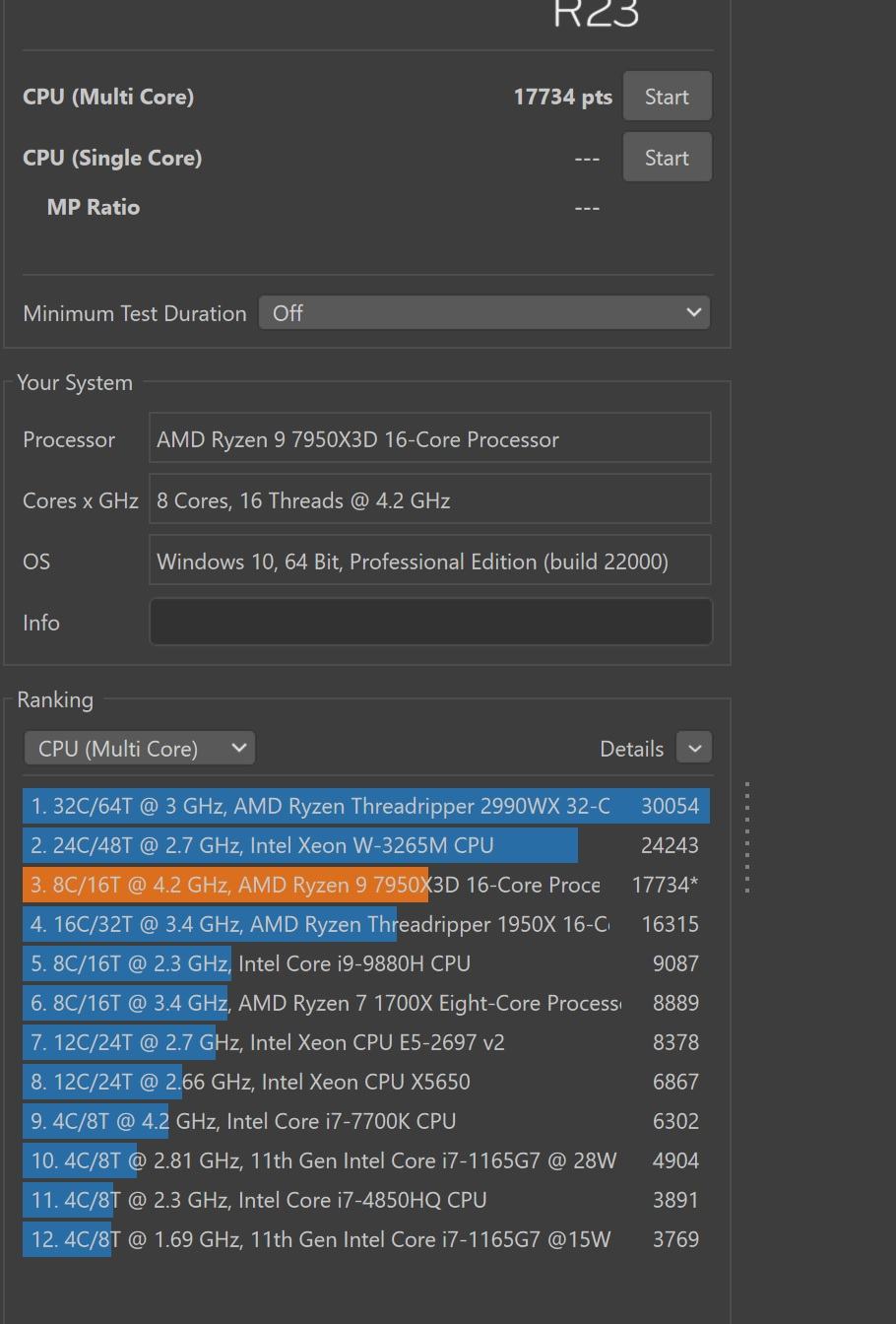Viewport: 896px width, 1324px height.
Task: Open the CPU (Multi Core) ranking dropdown
Action: point(140,749)
